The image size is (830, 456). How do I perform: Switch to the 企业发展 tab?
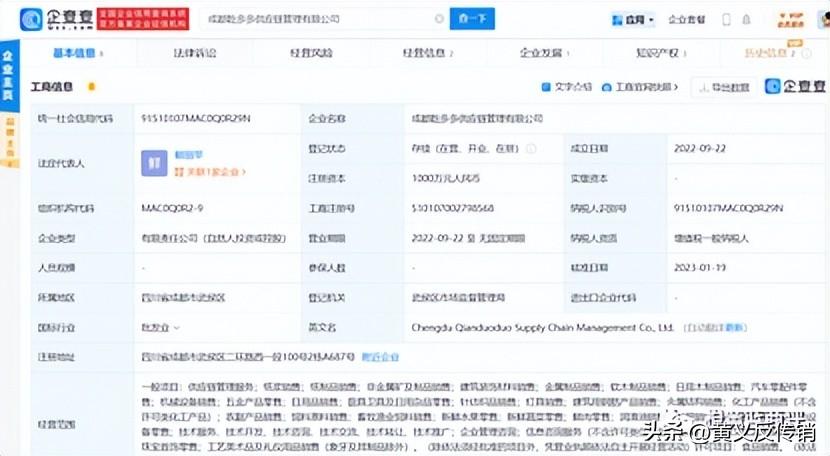pyautogui.click(x=544, y=53)
